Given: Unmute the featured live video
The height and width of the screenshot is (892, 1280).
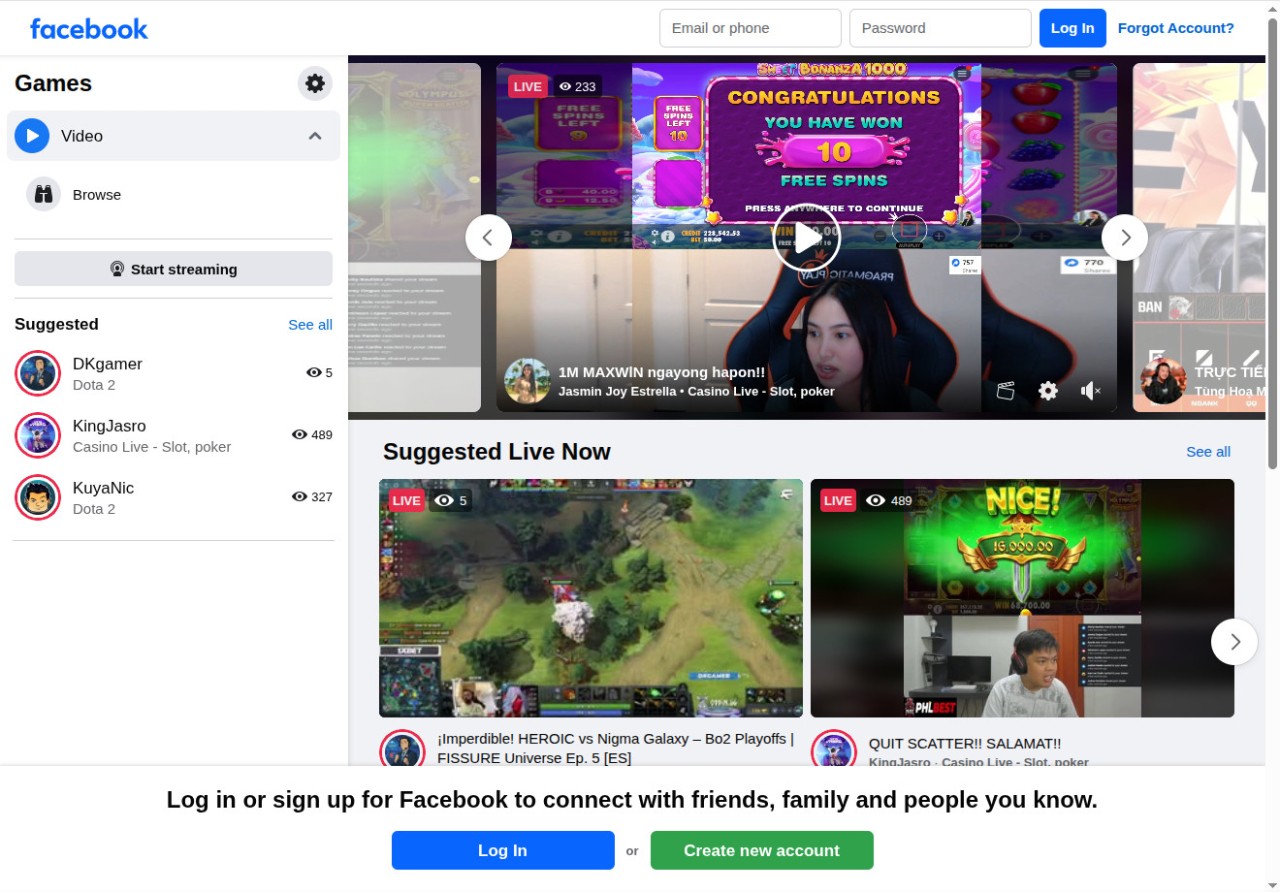Looking at the screenshot, I should pyautogui.click(x=1090, y=391).
